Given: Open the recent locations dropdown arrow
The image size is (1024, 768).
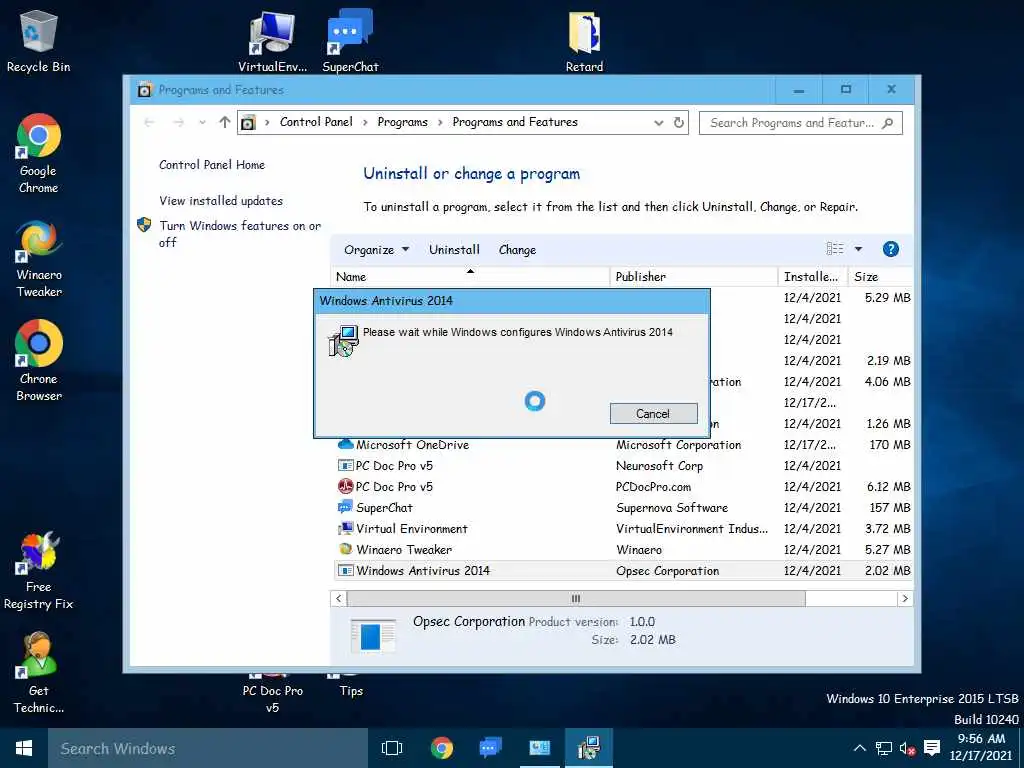Looking at the screenshot, I should [x=202, y=122].
